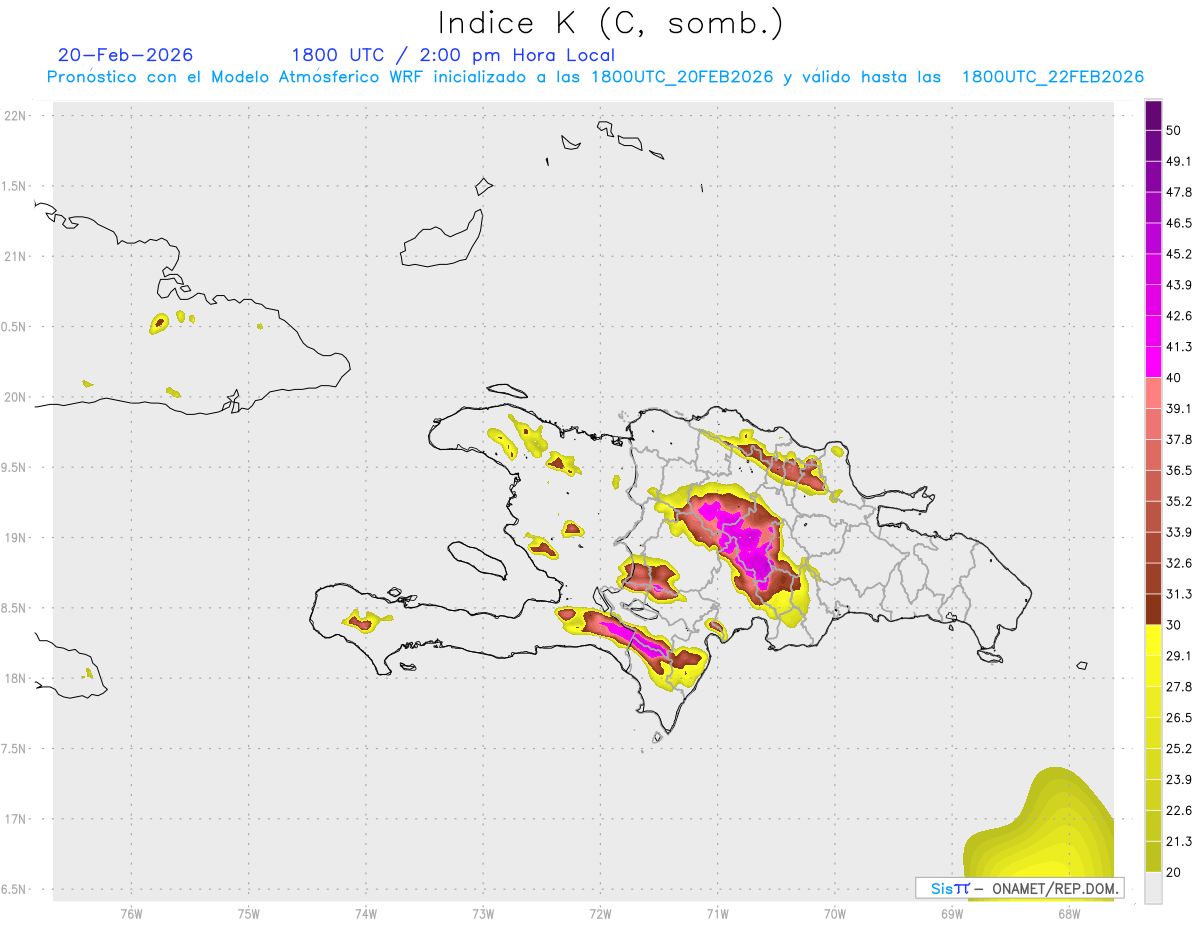Screen dimensions: 1200x927
Task: Click the colorbar value "39.1"
Action: 1180,408
